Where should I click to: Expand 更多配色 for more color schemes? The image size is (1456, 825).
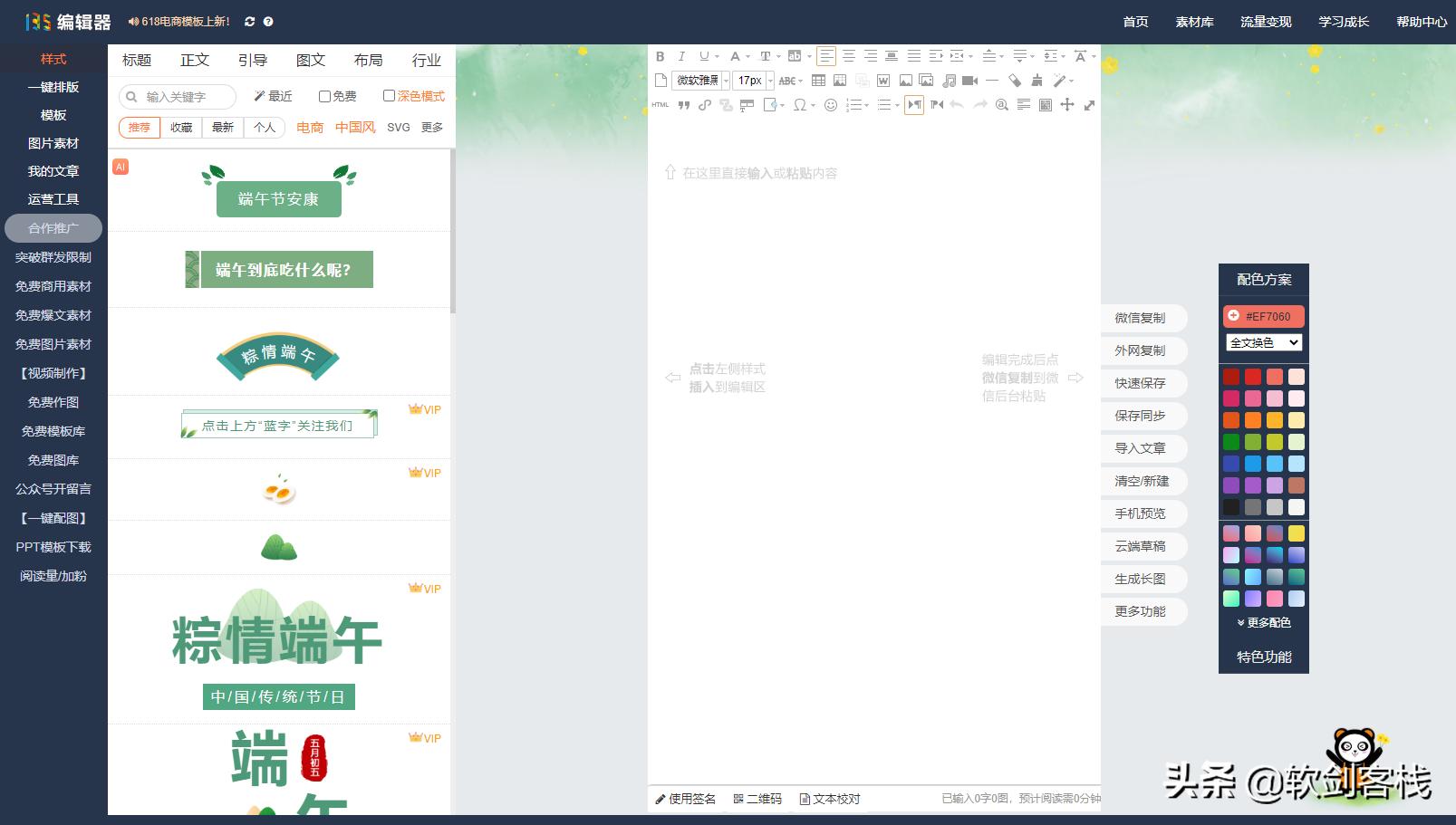click(1262, 622)
